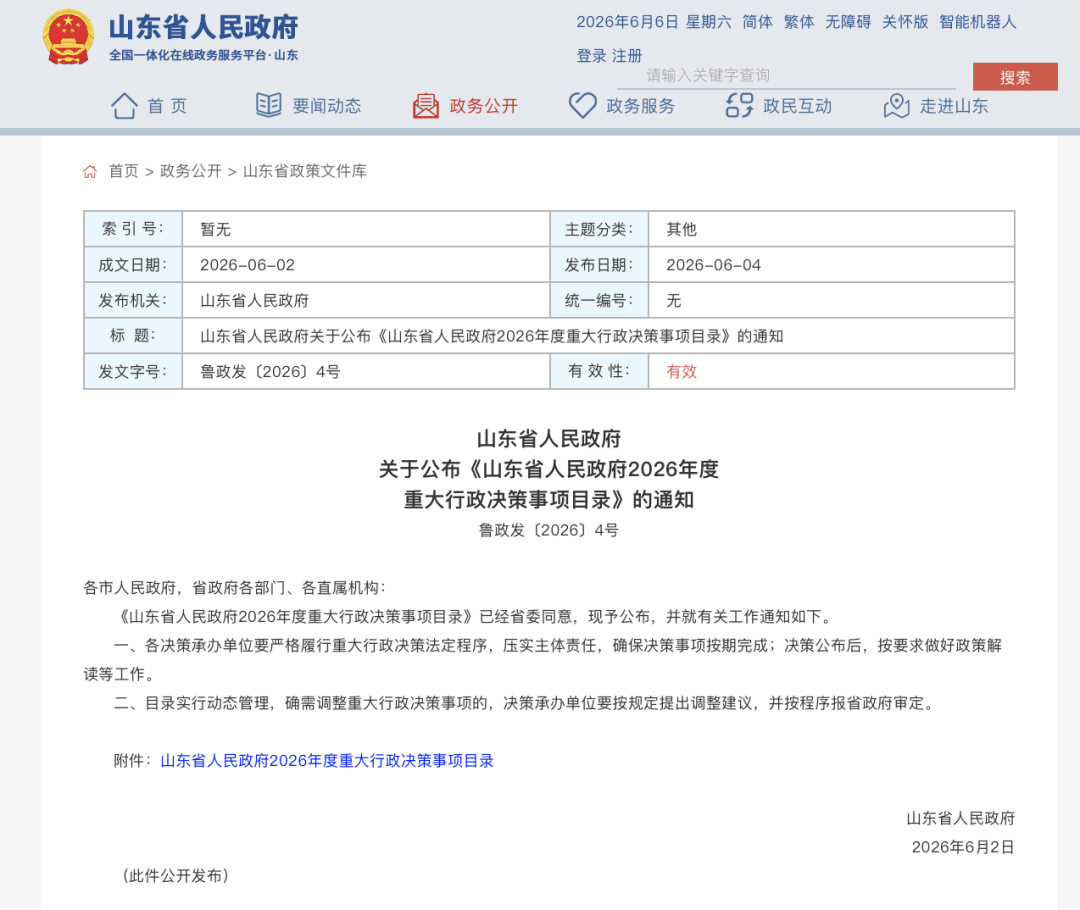Click the national emblem logo
The width and height of the screenshot is (1080, 910).
(68, 37)
